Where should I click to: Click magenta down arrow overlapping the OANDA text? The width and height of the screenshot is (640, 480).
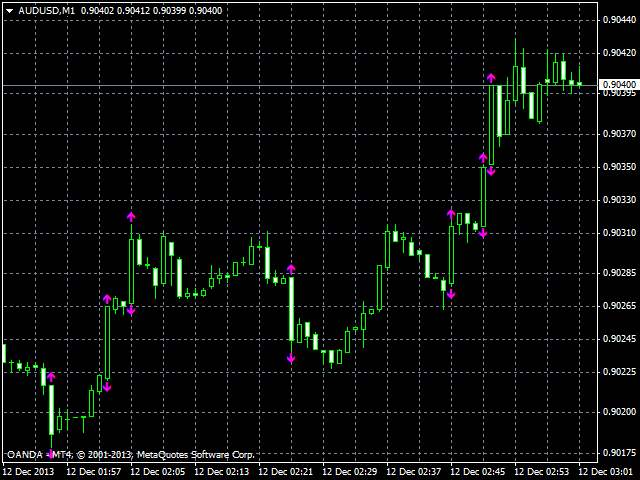(51, 454)
